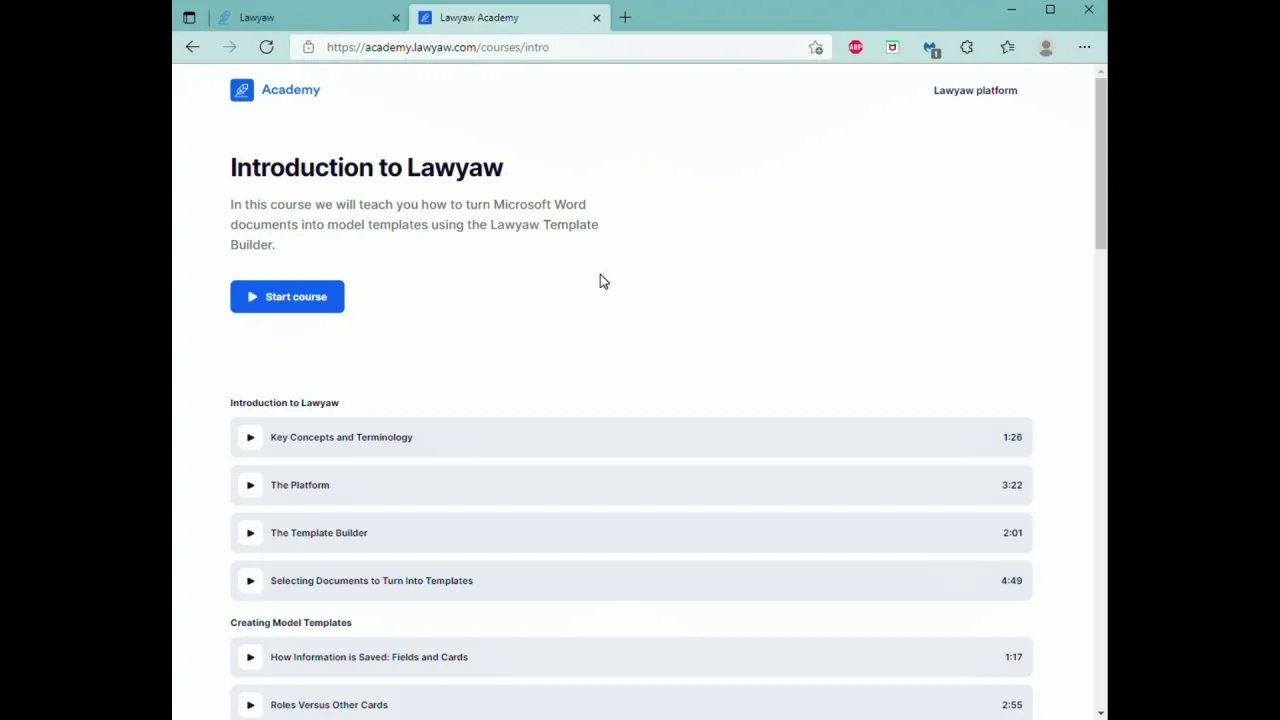The image size is (1280, 720).
Task: Click the 1:26 duration text
Action: 1012,437
